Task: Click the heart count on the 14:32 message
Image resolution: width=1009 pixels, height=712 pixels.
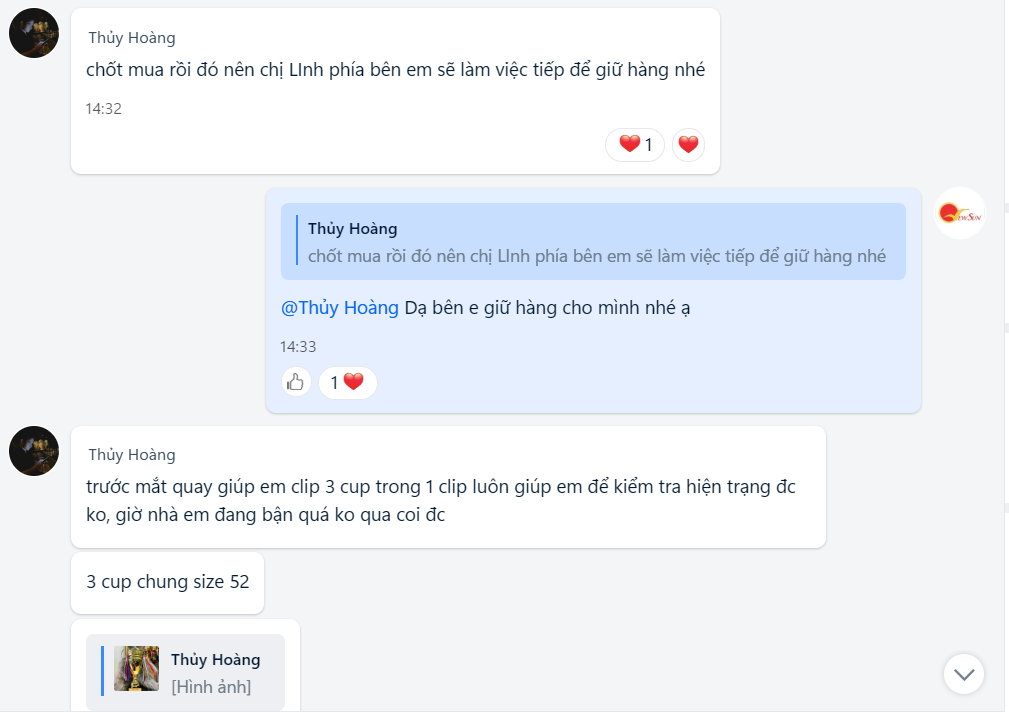Action: [635, 145]
